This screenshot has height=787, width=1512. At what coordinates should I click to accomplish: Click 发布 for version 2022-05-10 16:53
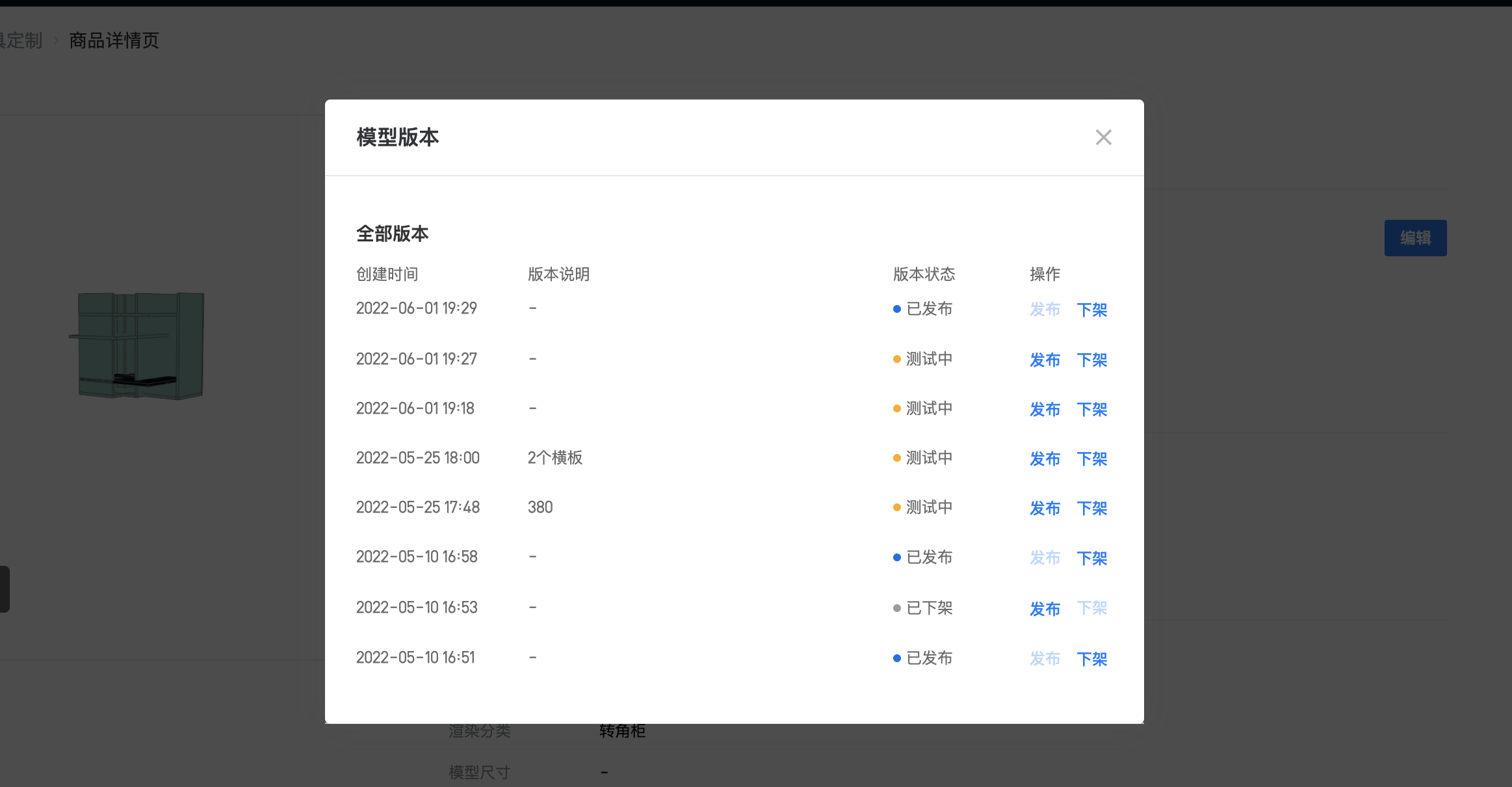pyautogui.click(x=1045, y=609)
